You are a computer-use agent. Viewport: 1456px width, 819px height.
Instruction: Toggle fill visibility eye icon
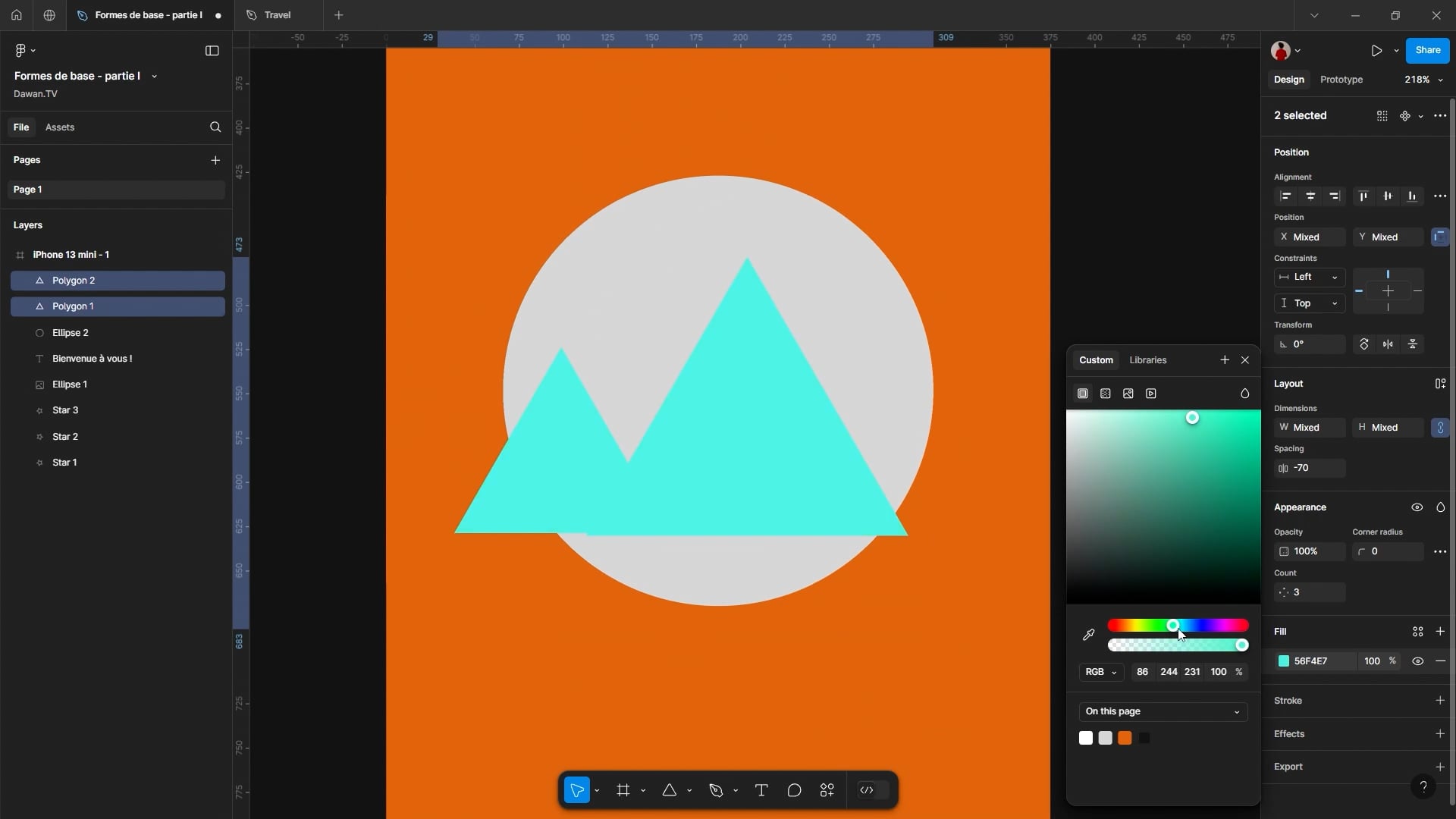point(1417,661)
